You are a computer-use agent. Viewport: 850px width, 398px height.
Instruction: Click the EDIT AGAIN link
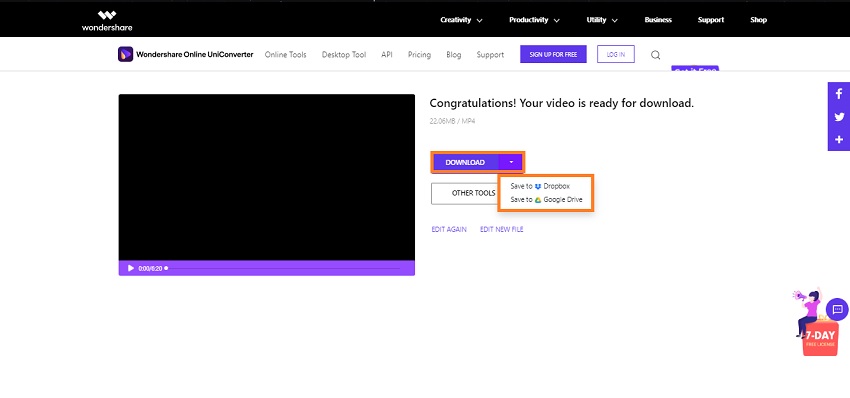pos(449,229)
